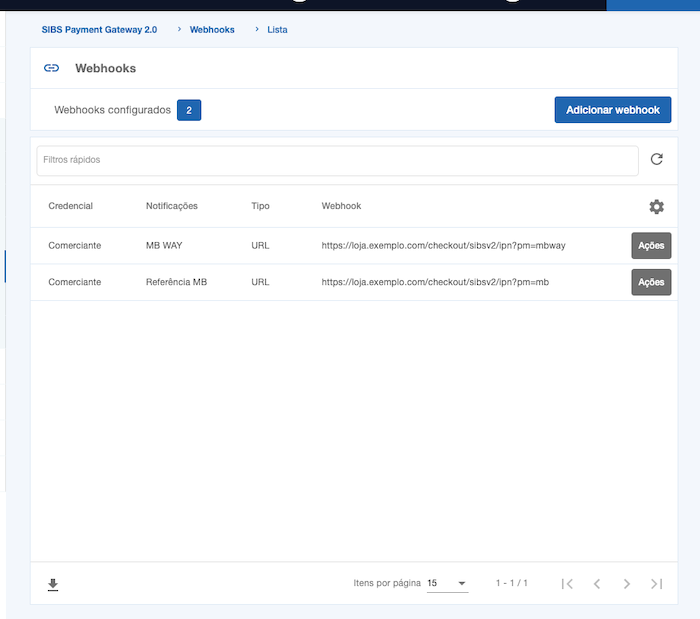Sort by Notificações column header
This screenshot has width=700, height=619.
click(x=172, y=206)
